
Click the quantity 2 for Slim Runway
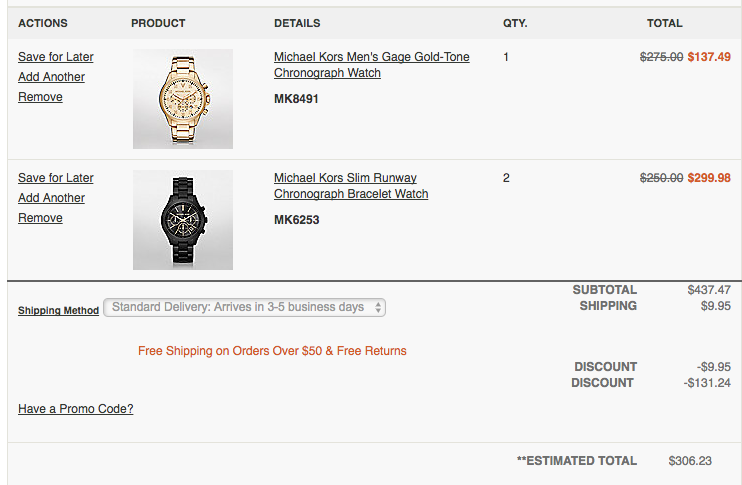pos(506,178)
